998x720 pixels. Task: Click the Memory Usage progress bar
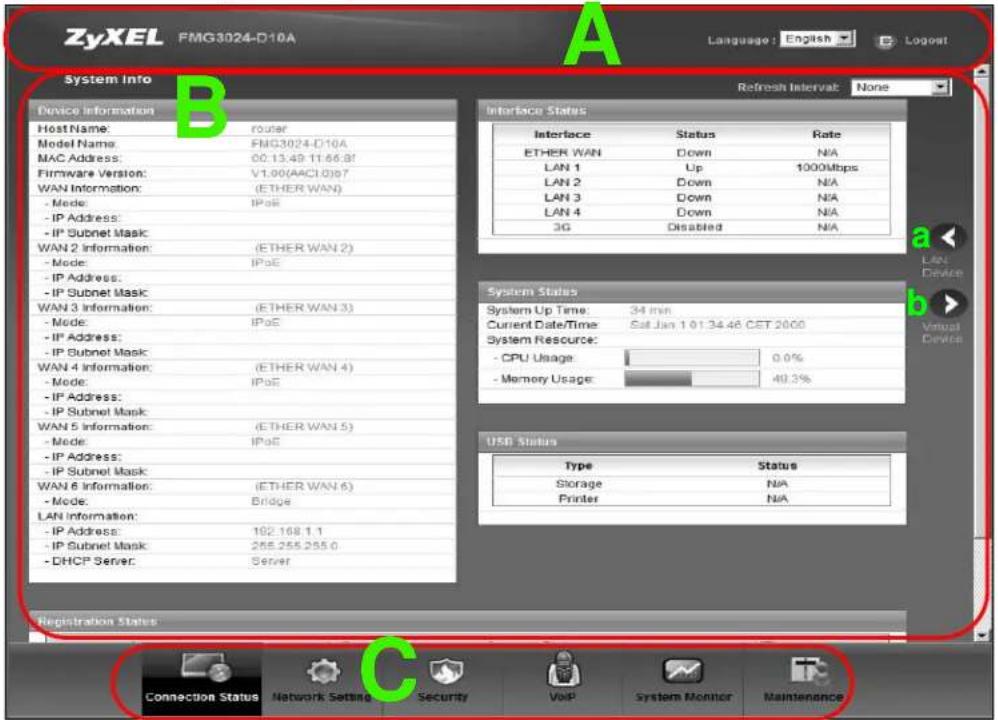point(692,379)
